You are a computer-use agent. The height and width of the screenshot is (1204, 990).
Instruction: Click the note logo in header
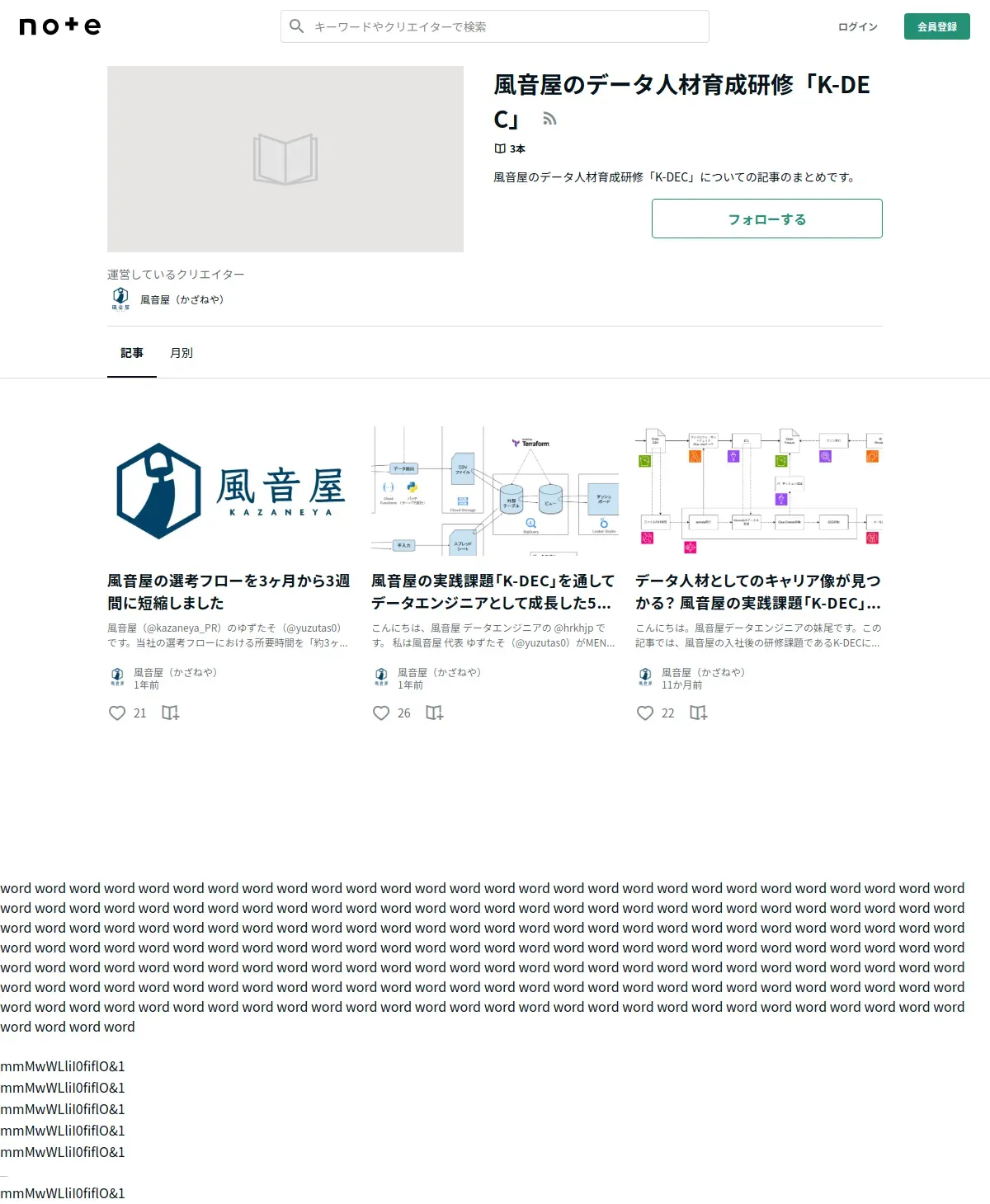60,26
